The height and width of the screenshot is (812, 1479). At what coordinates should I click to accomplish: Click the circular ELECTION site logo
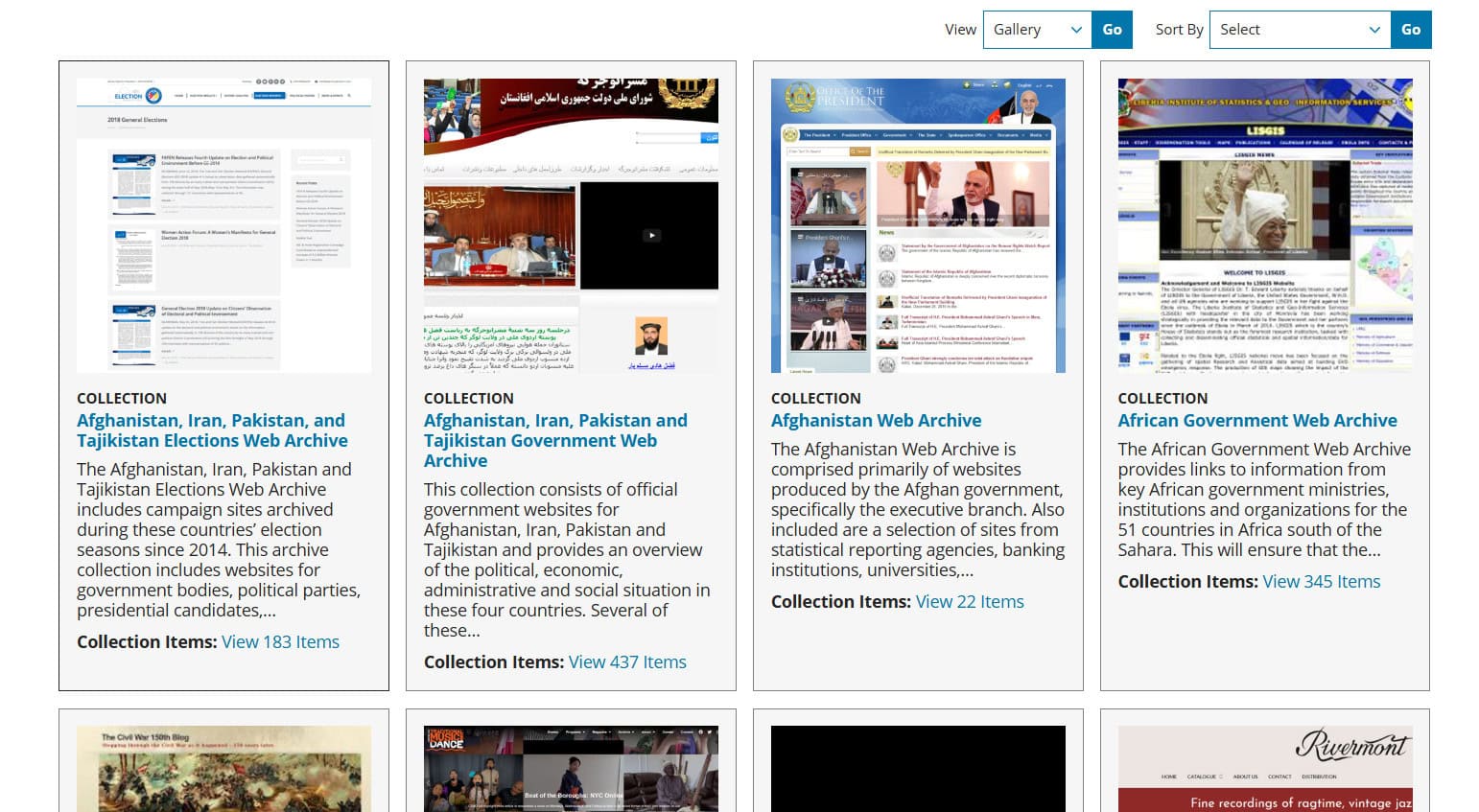153,96
